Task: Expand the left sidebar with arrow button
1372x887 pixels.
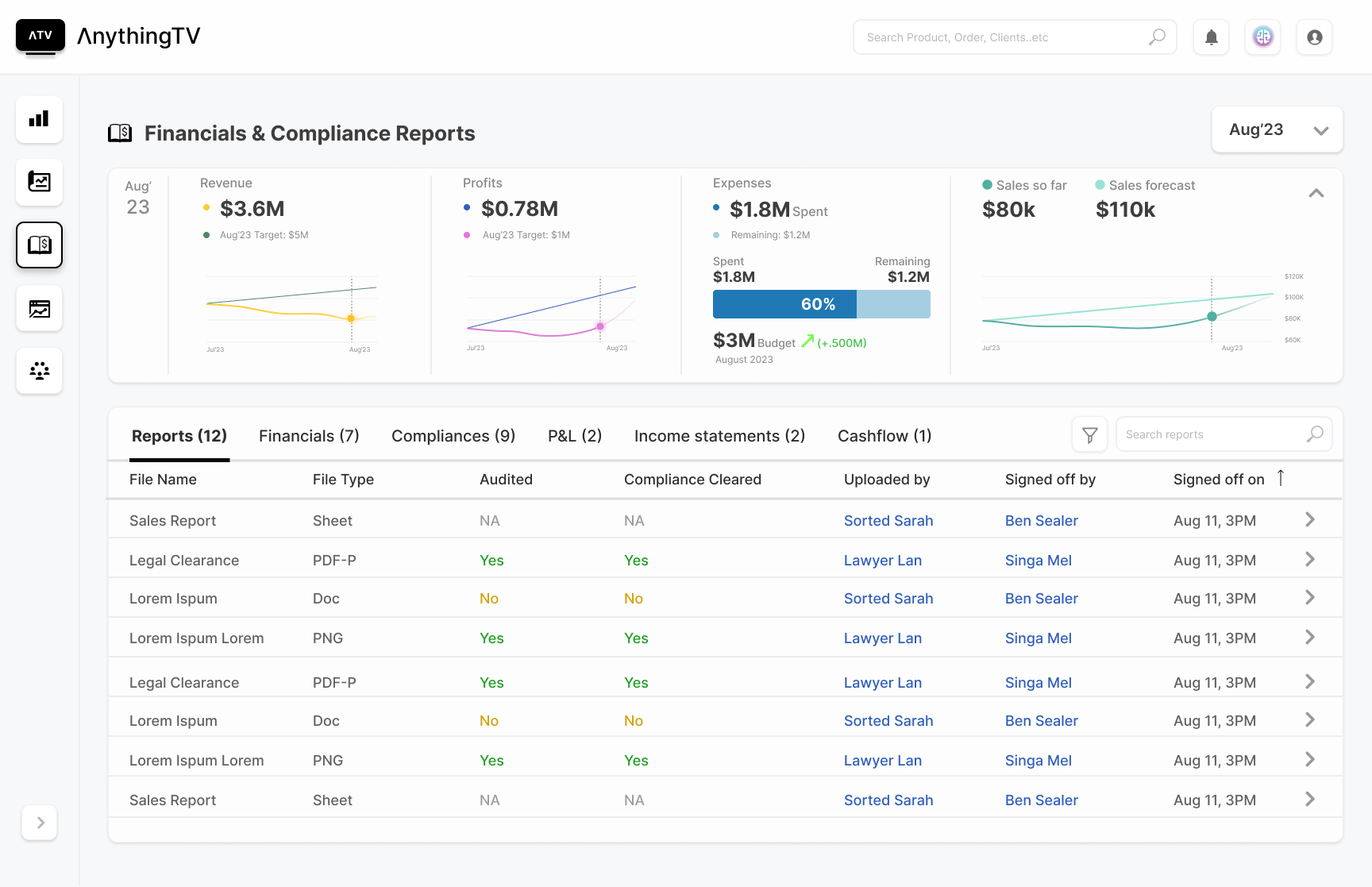Action: pyautogui.click(x=40, y=823)
